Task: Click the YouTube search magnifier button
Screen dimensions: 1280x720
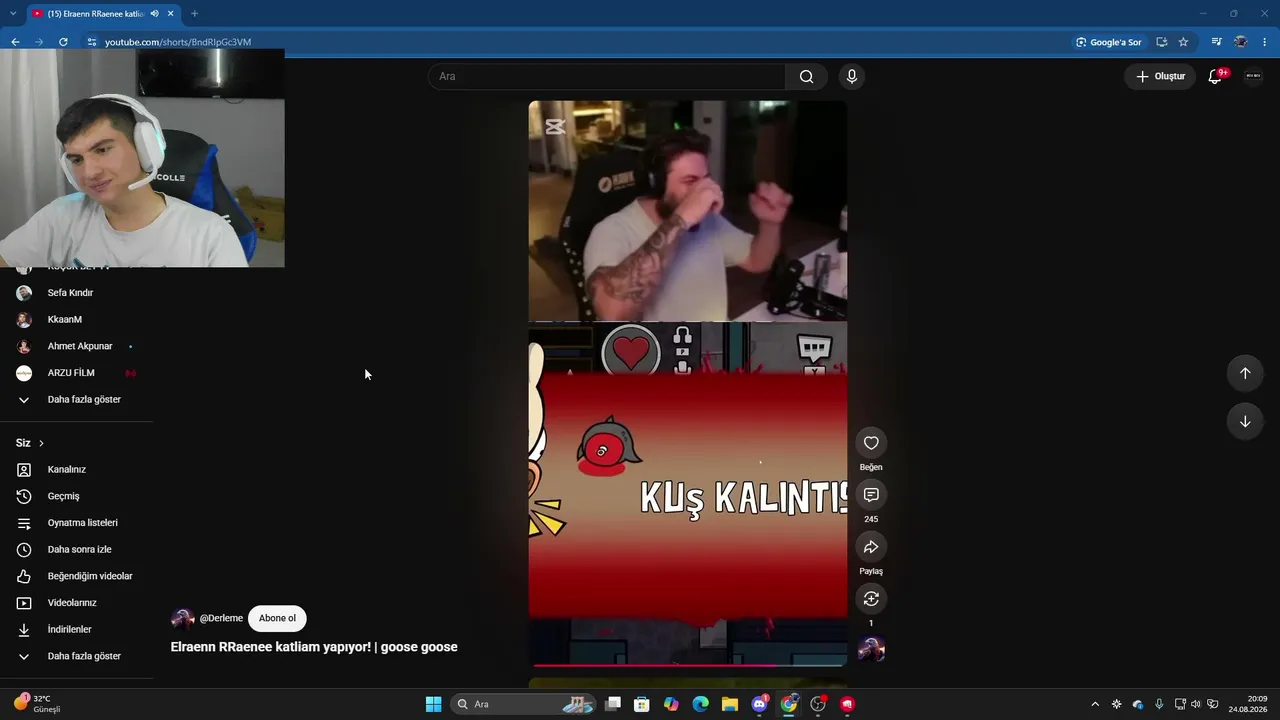Action: (806, 76)
